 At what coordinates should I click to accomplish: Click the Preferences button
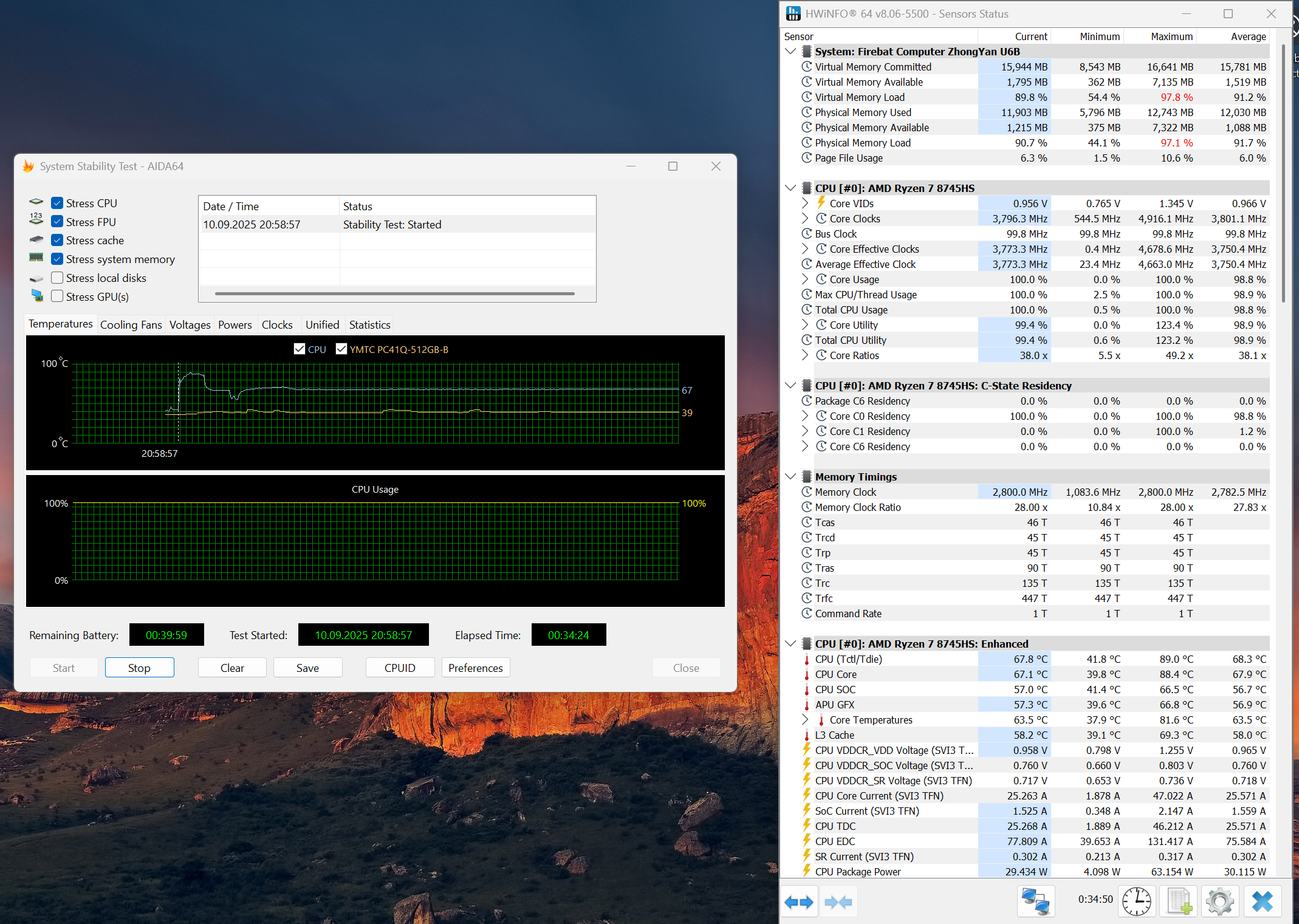(475, 668)
